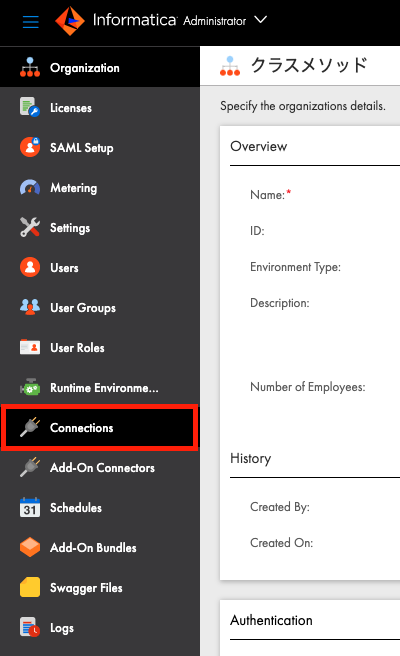Click the Administrator label in header

[x=214, y=21]
